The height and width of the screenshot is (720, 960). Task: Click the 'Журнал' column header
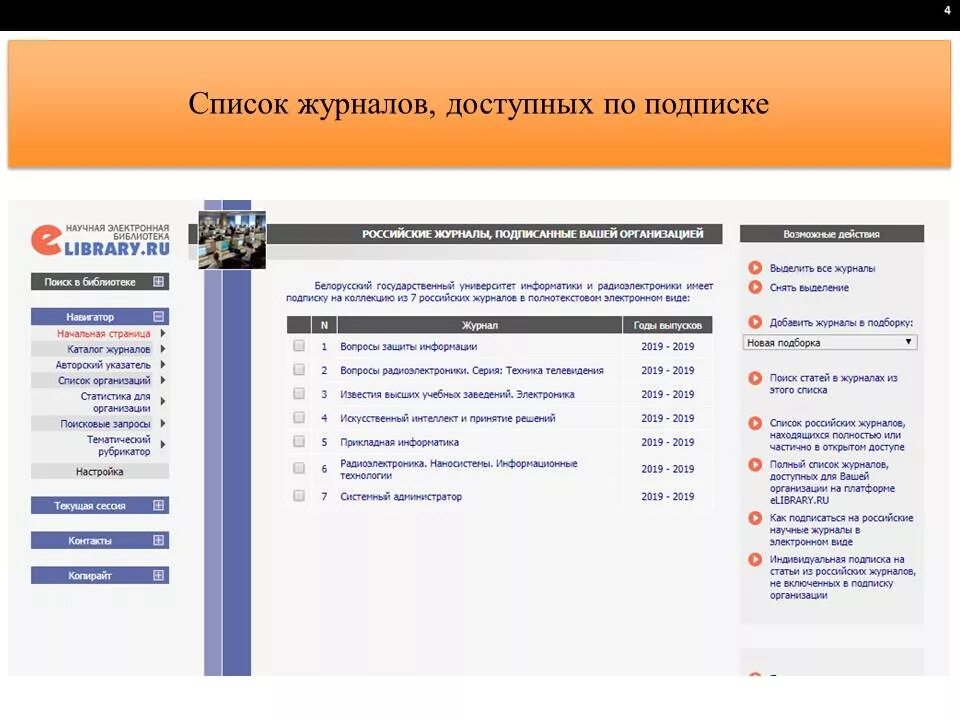pyautogui.click(x=479, y=325)
